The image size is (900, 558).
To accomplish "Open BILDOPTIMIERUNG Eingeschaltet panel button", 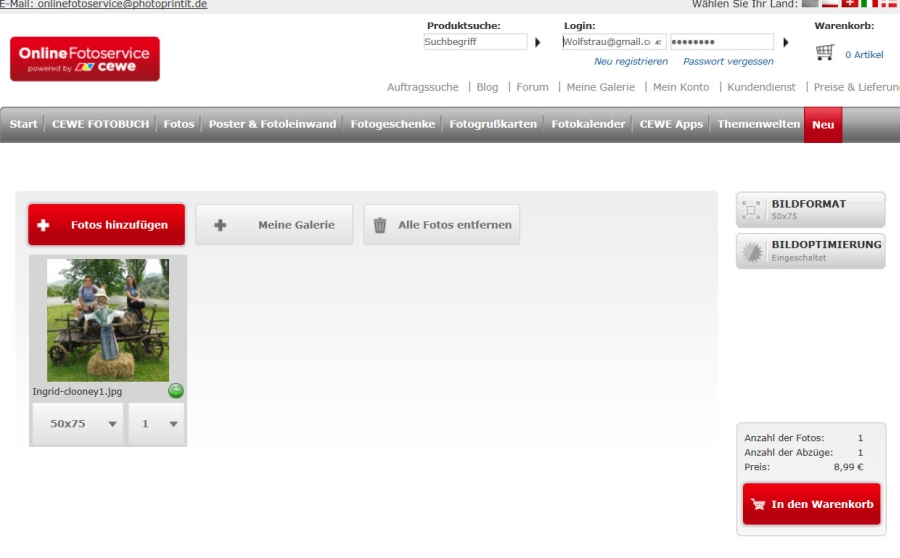I will [x=810, y=251].
